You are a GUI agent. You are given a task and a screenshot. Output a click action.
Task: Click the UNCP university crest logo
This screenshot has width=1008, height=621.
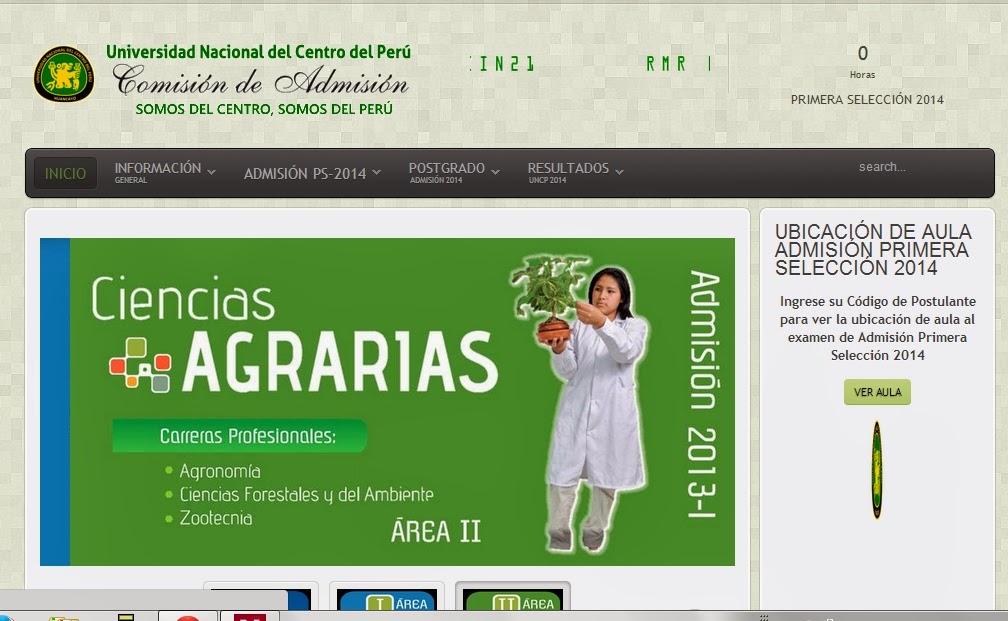(64, 74)
